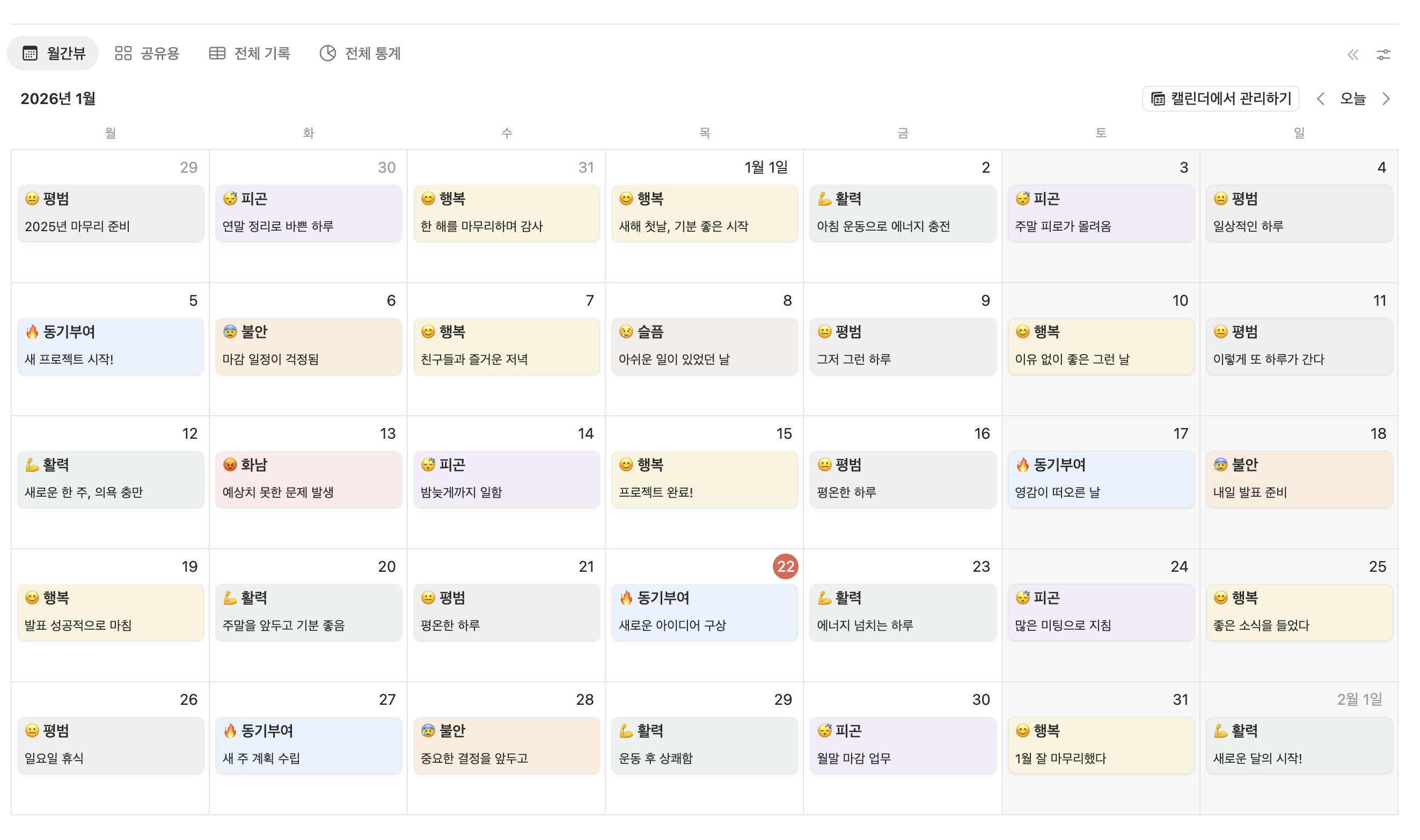Select the highlighted date 22

click(785, 566)
